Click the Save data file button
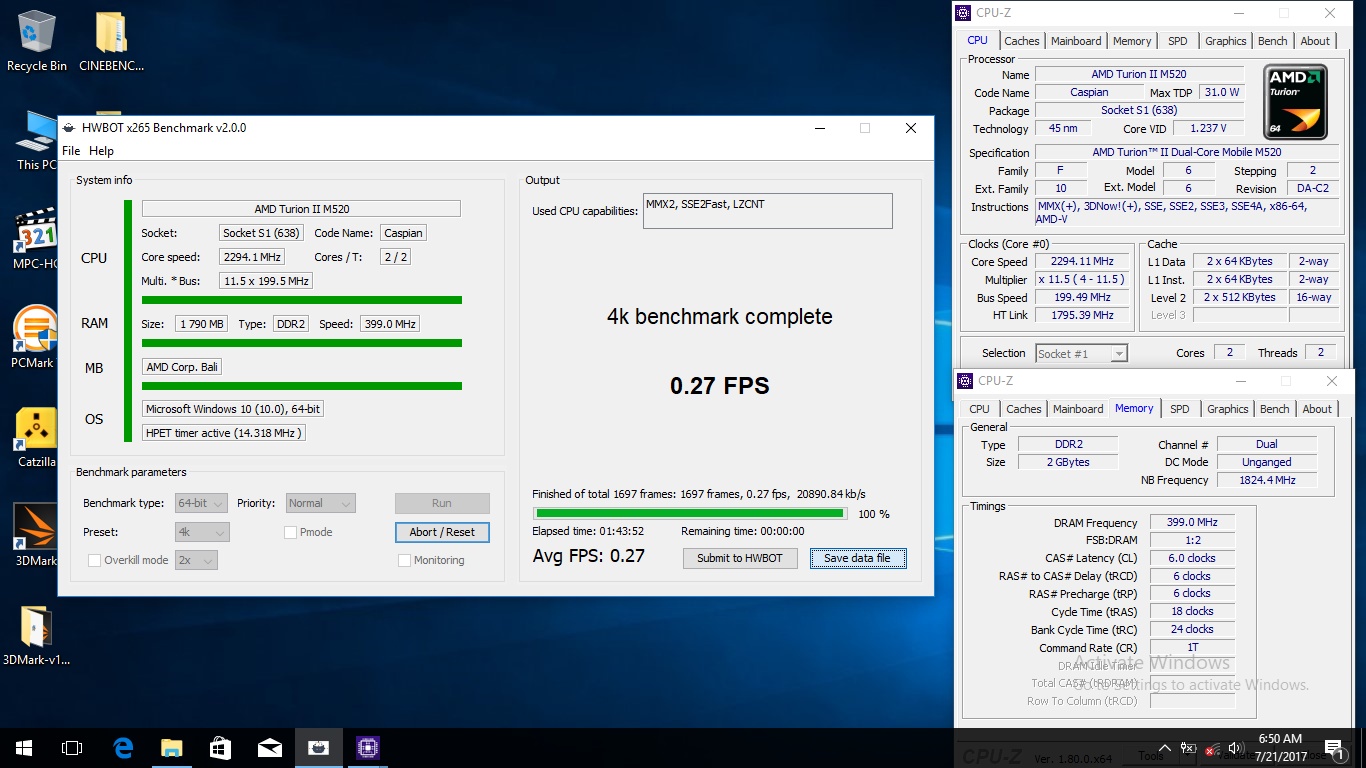Viewport: 1366px width, 768px height. pyautogui.click(x=857, y=558)
